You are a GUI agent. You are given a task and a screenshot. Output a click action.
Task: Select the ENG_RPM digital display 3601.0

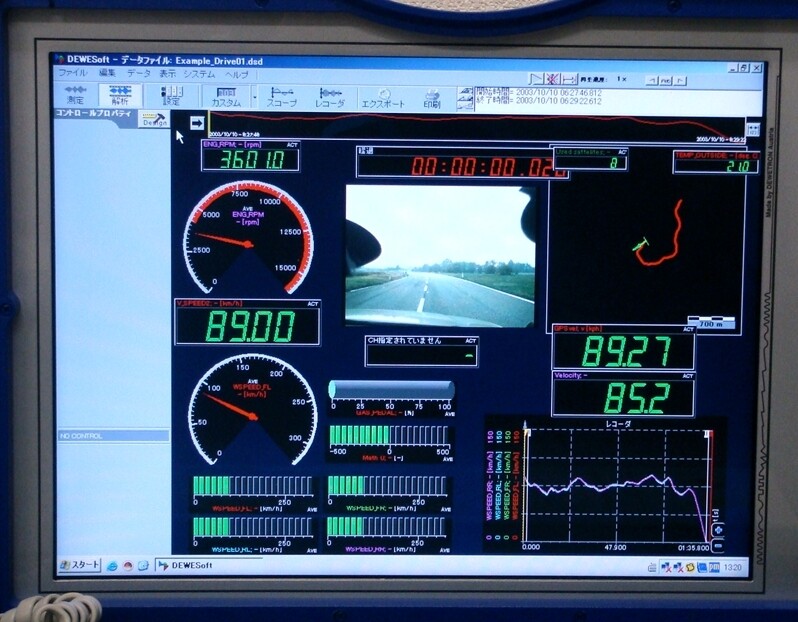[250, 156]
